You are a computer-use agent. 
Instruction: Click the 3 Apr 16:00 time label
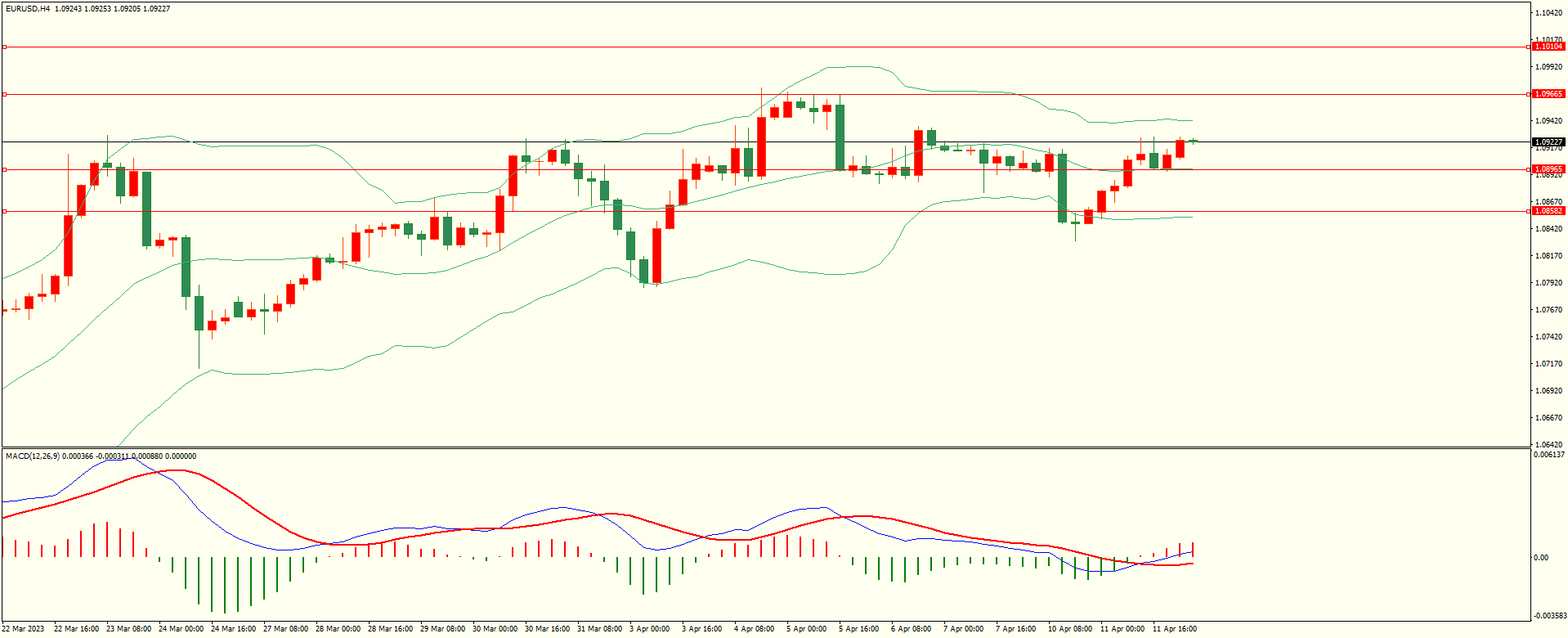click(x=701, y=629)
